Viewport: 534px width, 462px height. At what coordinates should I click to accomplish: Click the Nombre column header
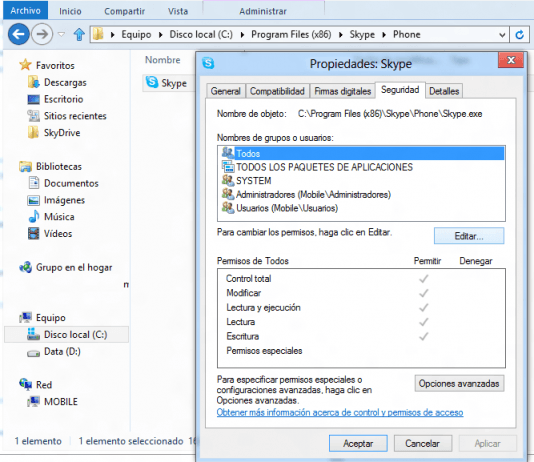point(163,60)
